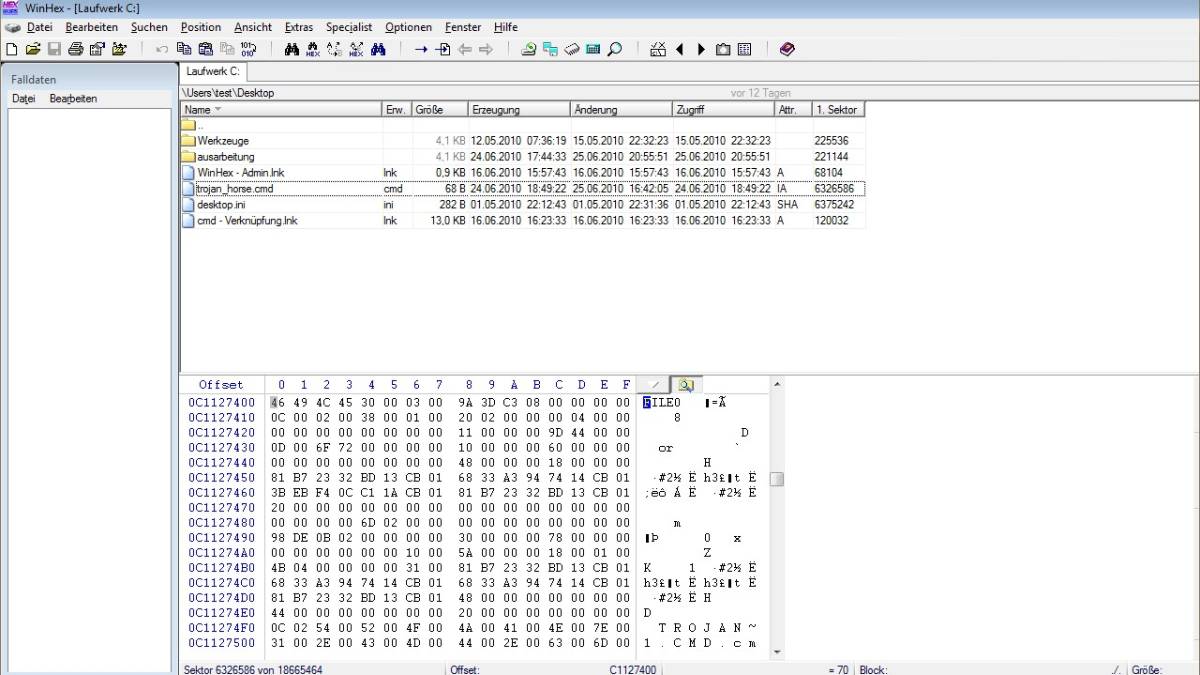This screenshot has width=1200, height=675.
Task: Click the black left triangle navigation icon
Action: click(x=680, y=48)
